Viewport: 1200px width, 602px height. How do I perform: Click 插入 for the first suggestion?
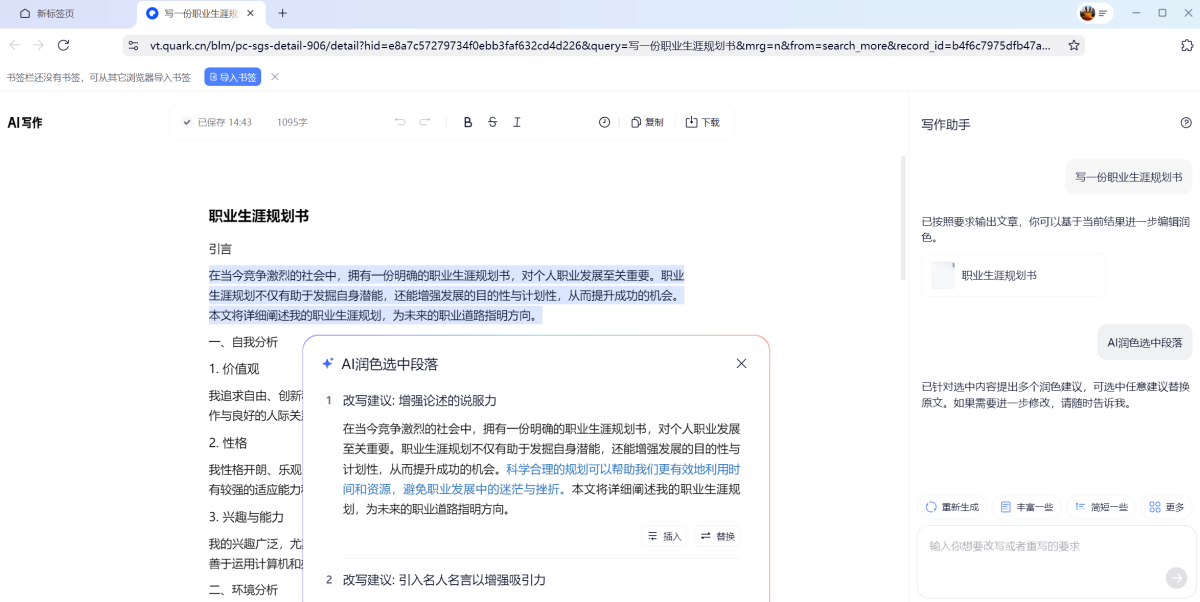665,536
